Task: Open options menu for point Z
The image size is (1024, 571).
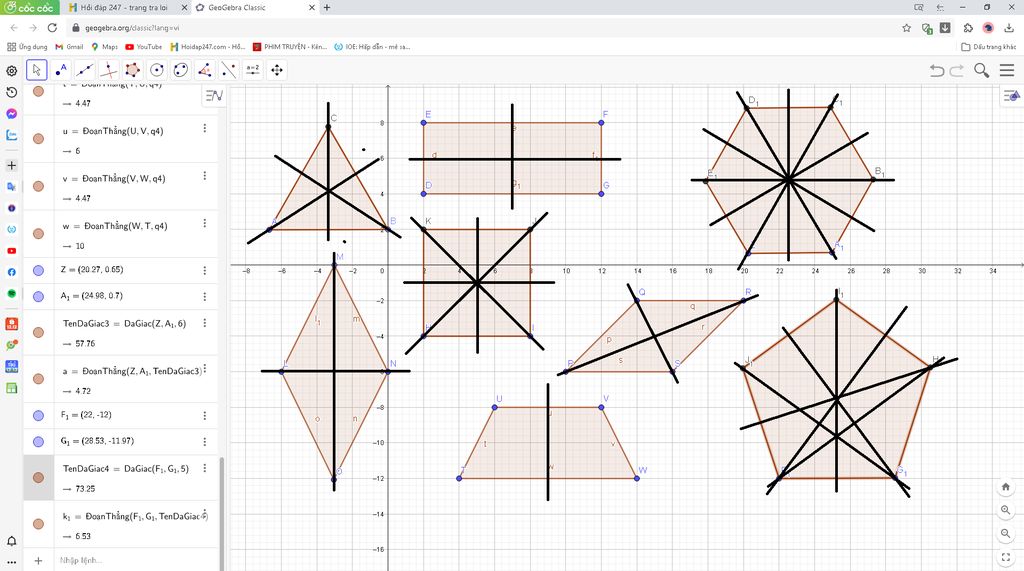Action: (x=204, y=270)
